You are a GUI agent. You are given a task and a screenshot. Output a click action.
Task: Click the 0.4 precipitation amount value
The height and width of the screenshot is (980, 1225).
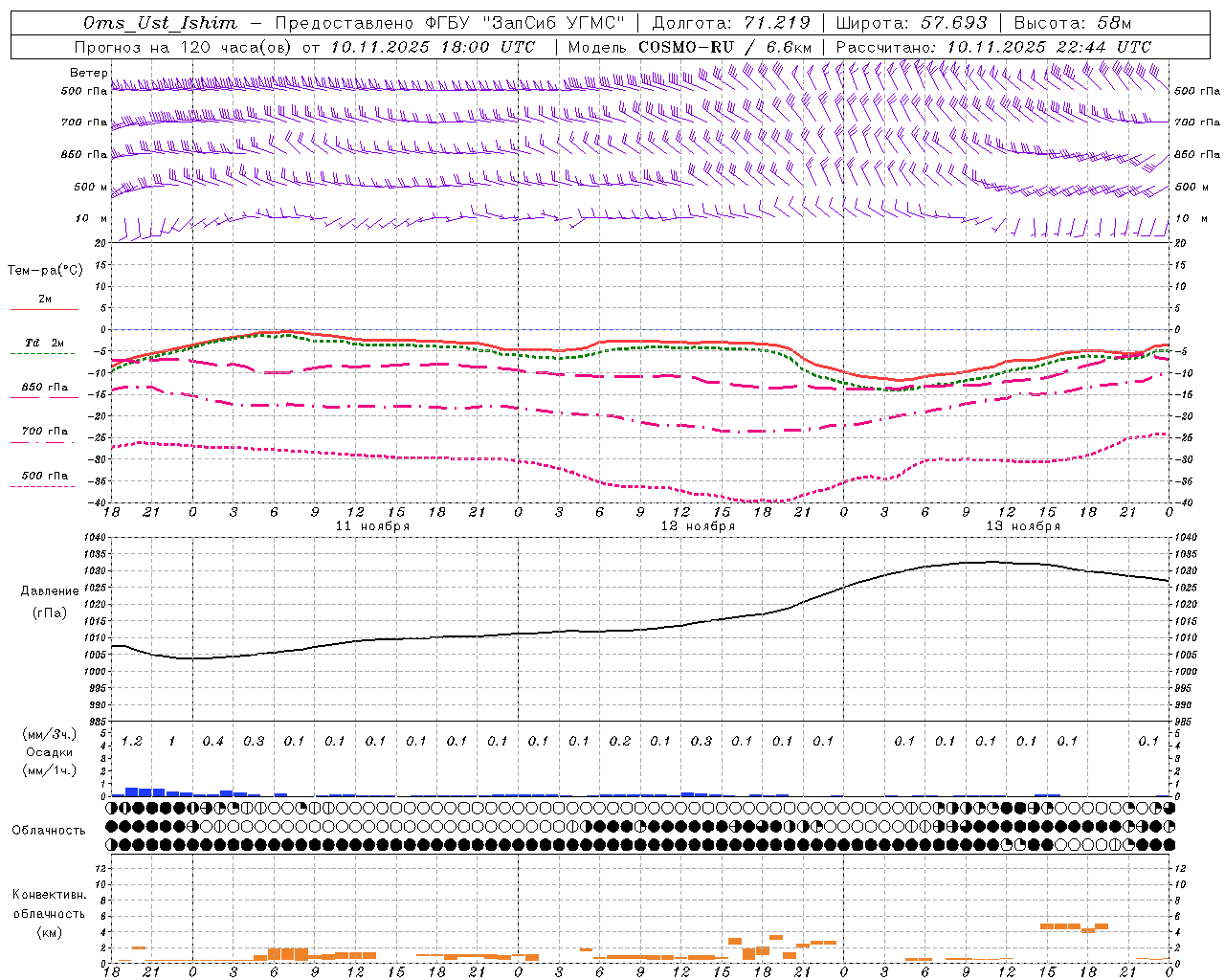click(213, 741)
